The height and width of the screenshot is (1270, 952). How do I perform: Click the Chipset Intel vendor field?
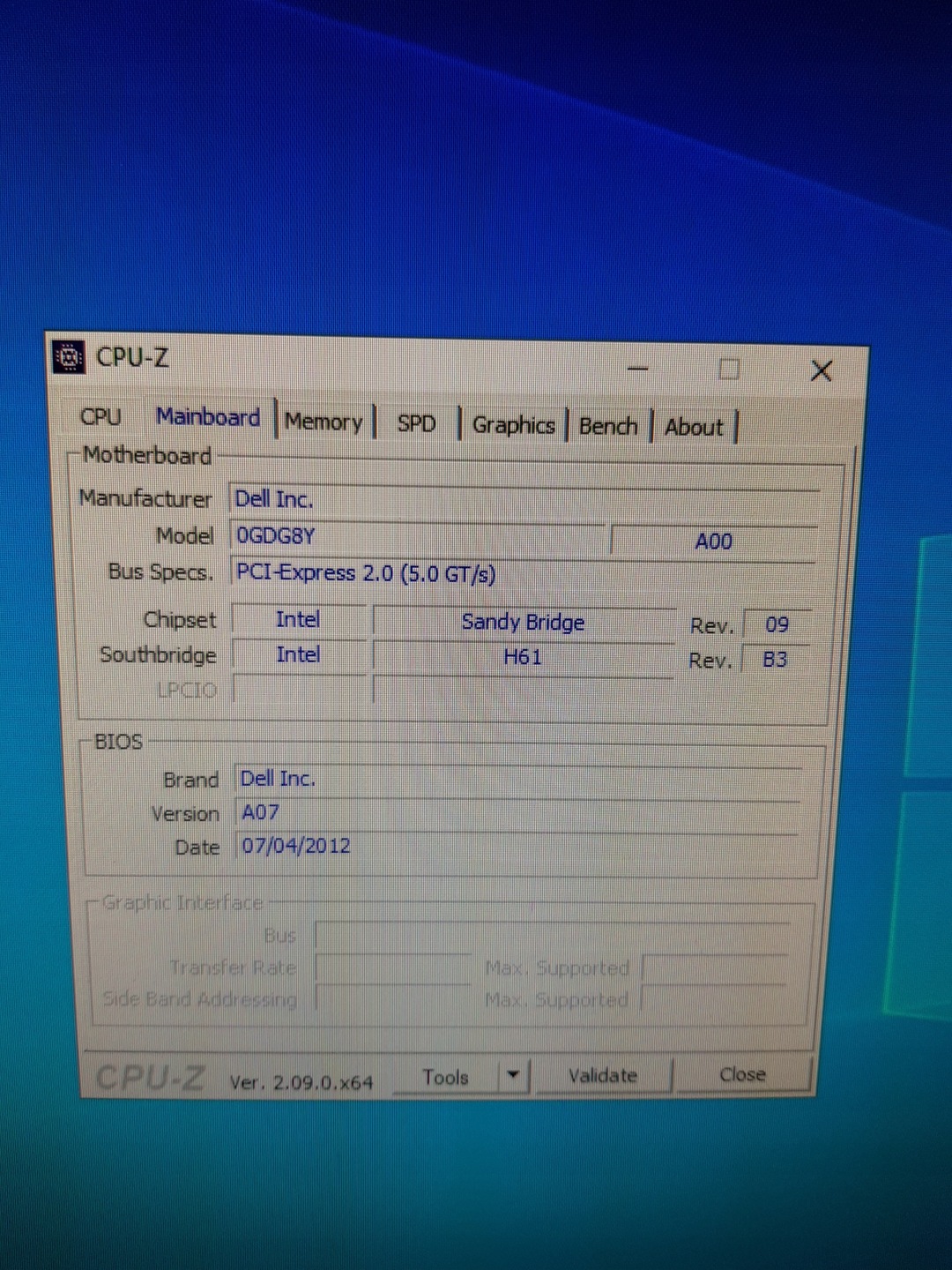(x=298, y=620)
